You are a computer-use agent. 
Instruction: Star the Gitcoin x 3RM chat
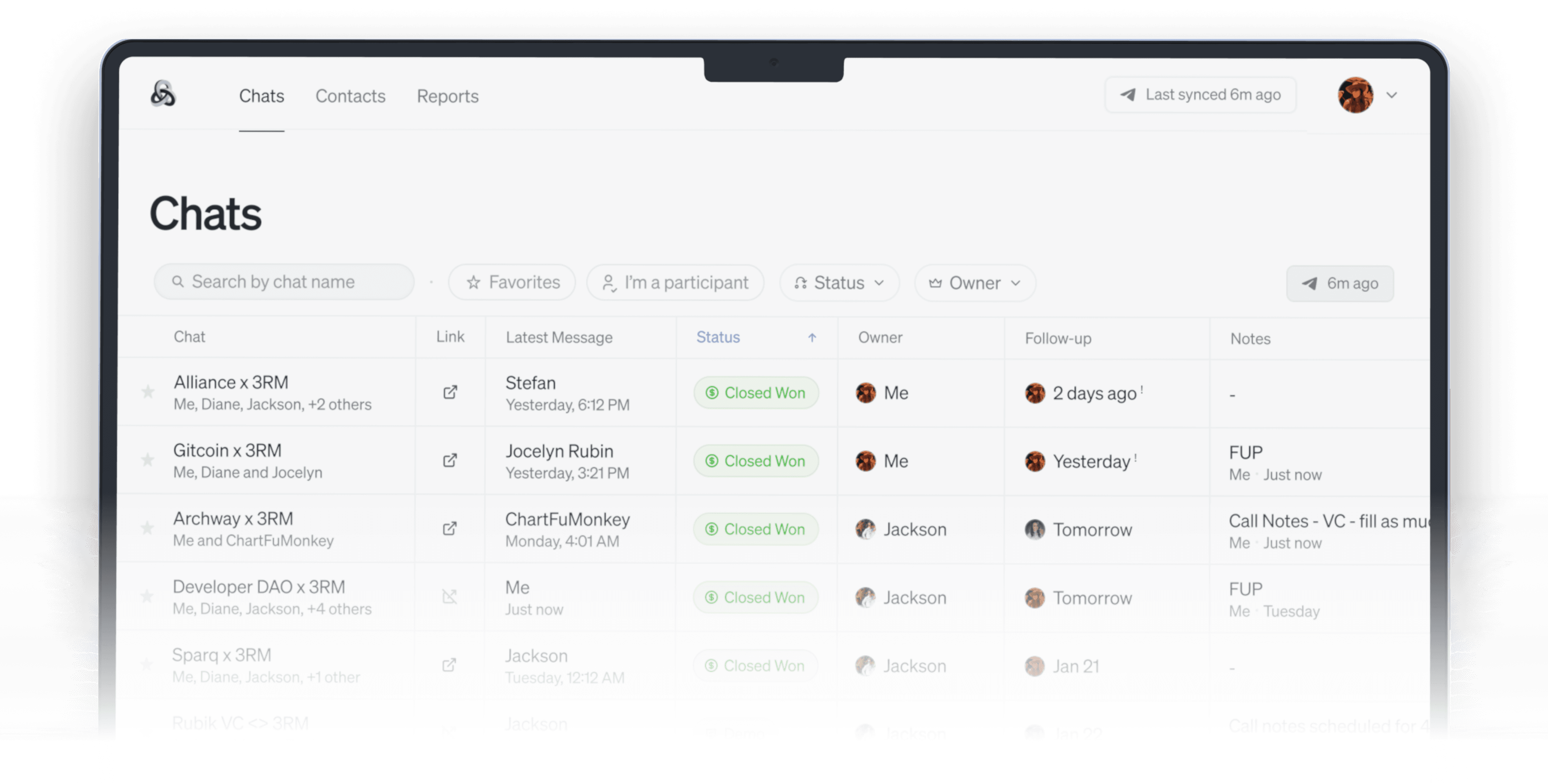pyautogui.click(x=148, y=460)
